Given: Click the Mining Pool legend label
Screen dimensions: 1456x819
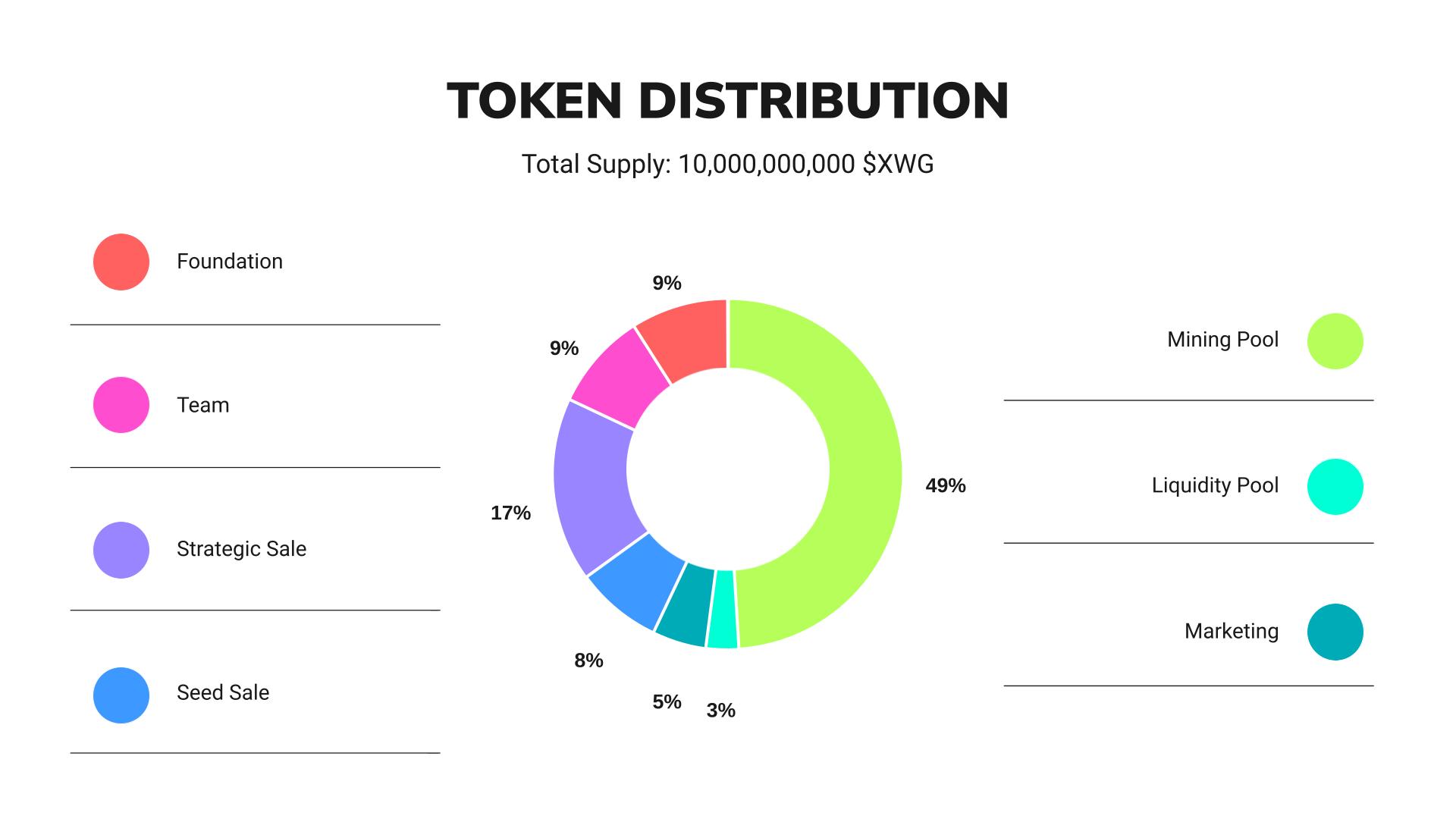Looking at the screenshot, I should tap(1222, 340).
